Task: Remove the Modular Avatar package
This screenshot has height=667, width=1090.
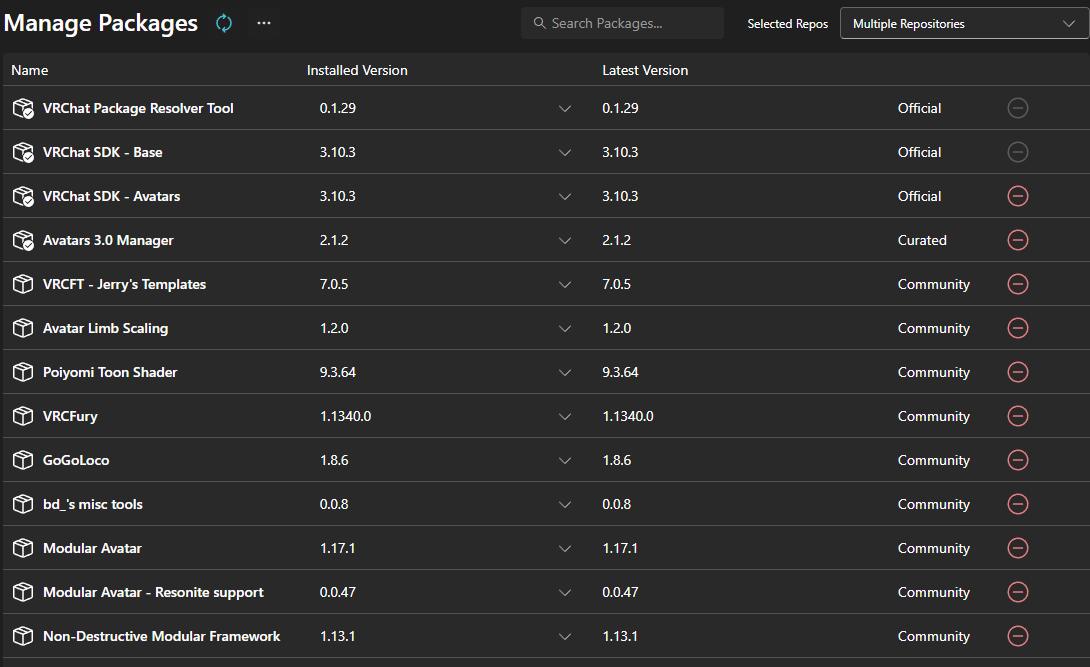Action: 1018,548
